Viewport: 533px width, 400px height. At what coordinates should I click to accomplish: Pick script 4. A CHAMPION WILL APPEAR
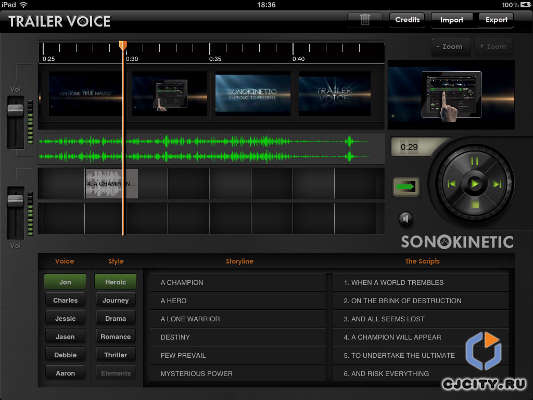[x=422, y=337]
